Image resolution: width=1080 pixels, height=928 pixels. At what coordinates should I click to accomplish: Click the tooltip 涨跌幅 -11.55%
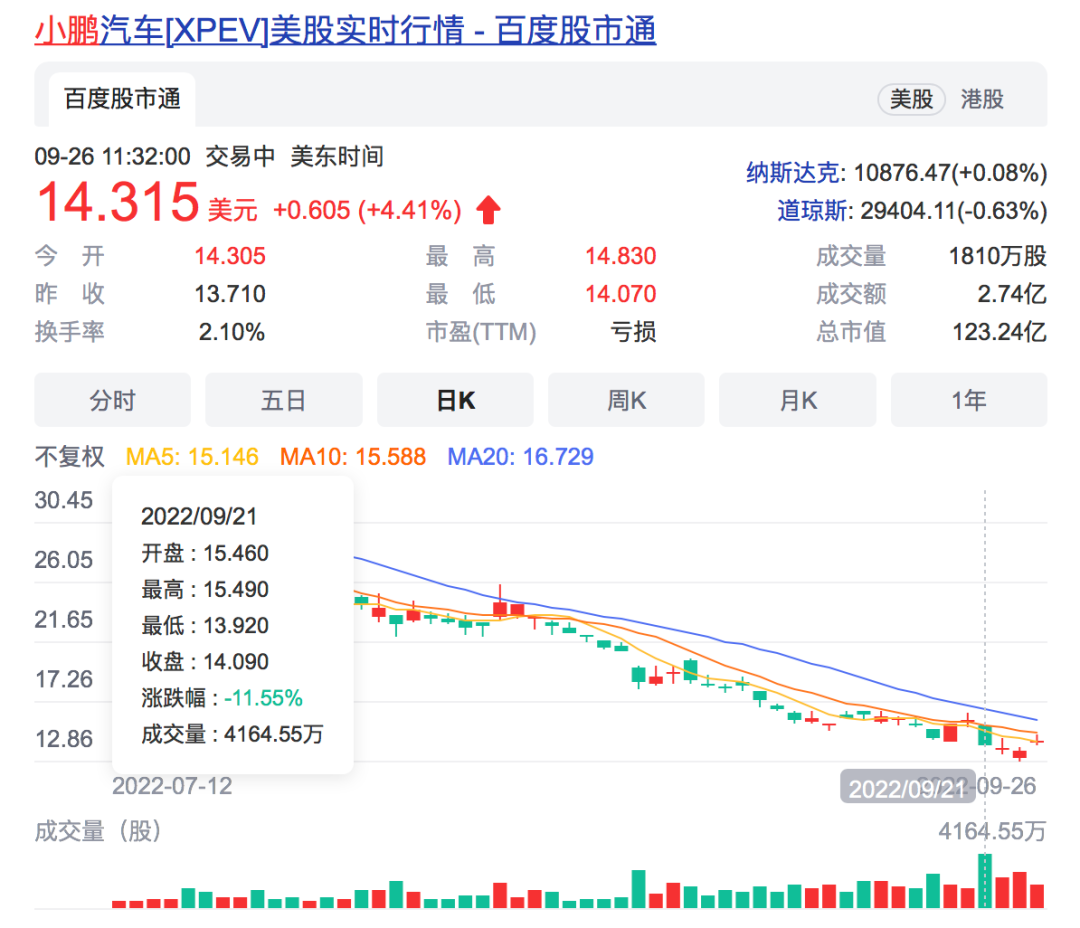pos(222,698)
